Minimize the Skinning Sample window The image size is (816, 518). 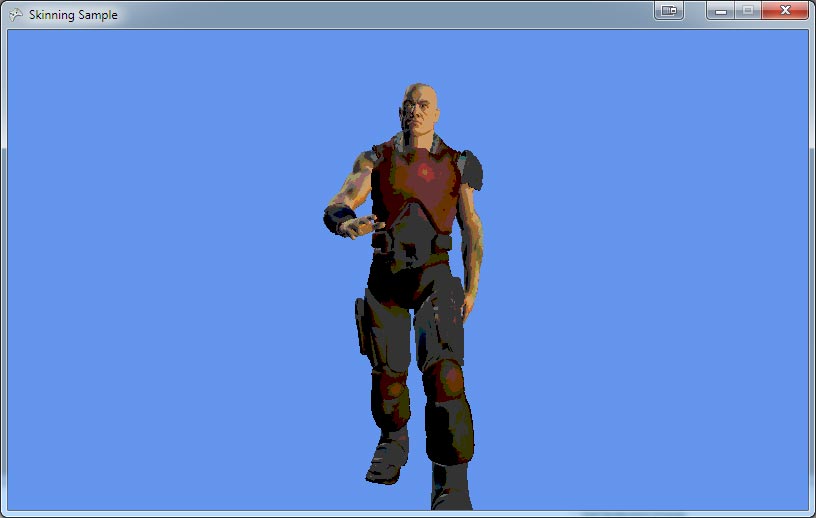click(720, 10)
